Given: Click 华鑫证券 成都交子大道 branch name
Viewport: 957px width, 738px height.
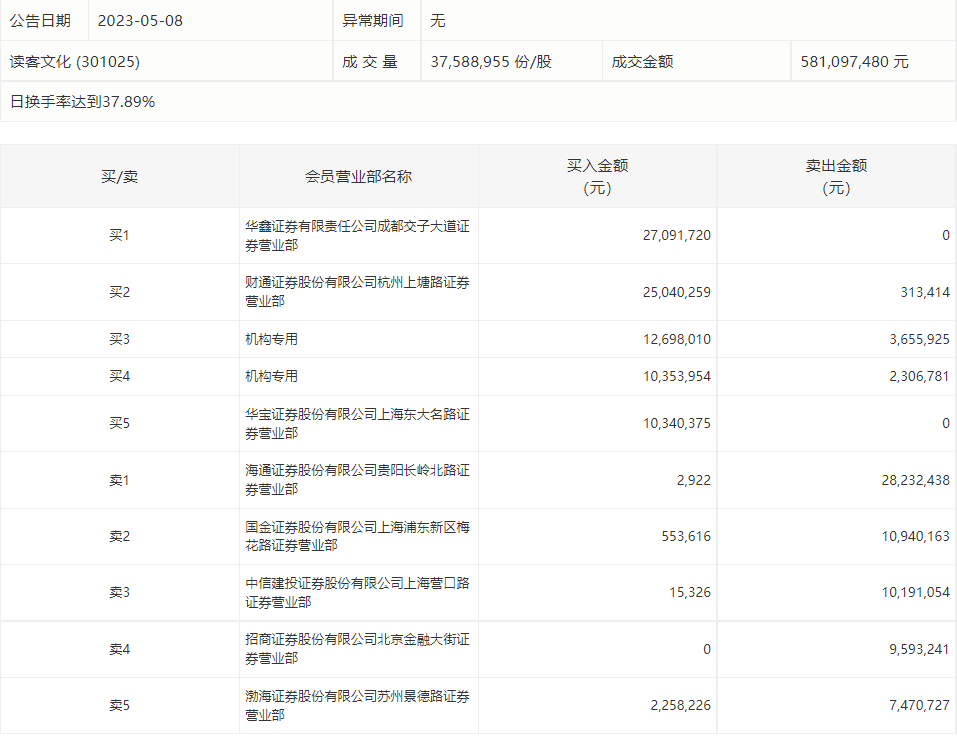Looking at the screenshot, I should click(x=358, y=236).
